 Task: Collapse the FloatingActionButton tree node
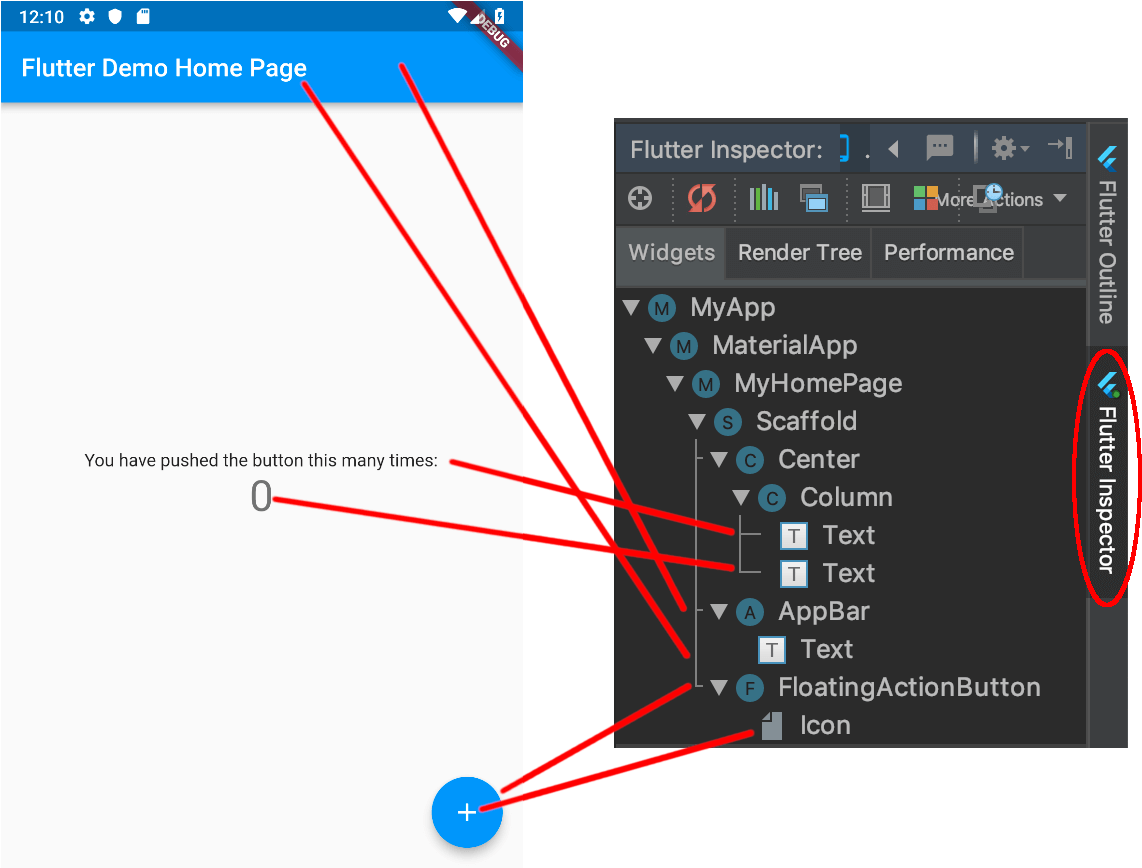(719, 687)
